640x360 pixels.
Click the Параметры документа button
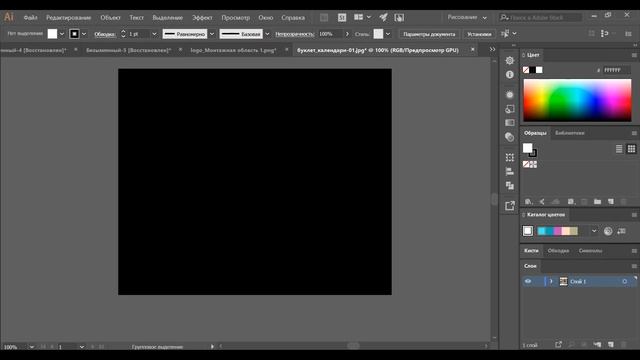coord(429,34)
